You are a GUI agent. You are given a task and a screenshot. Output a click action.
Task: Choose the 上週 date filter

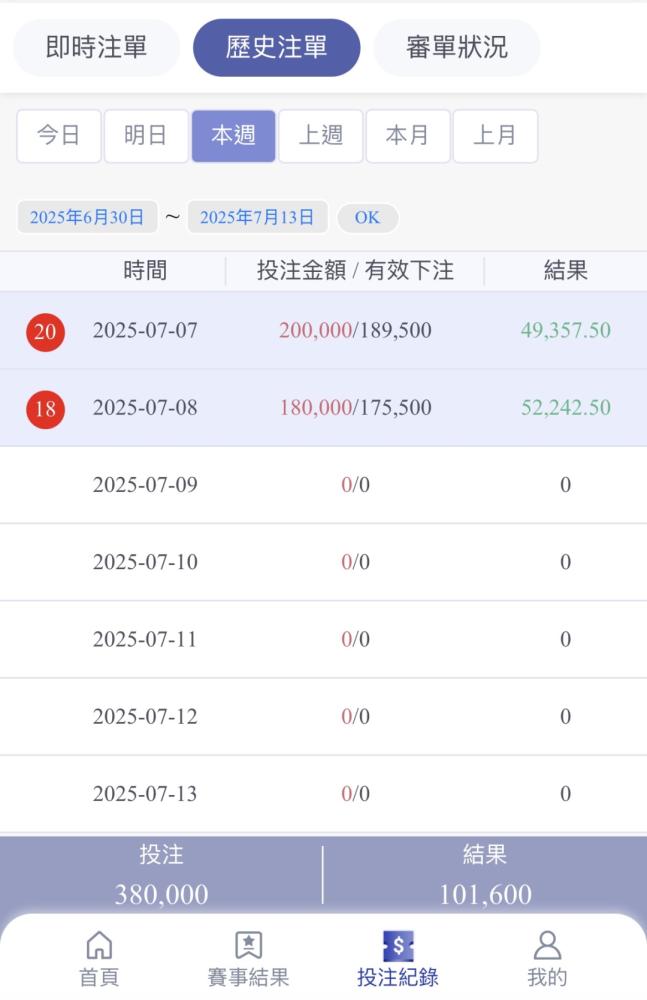[x=321, y=136]
